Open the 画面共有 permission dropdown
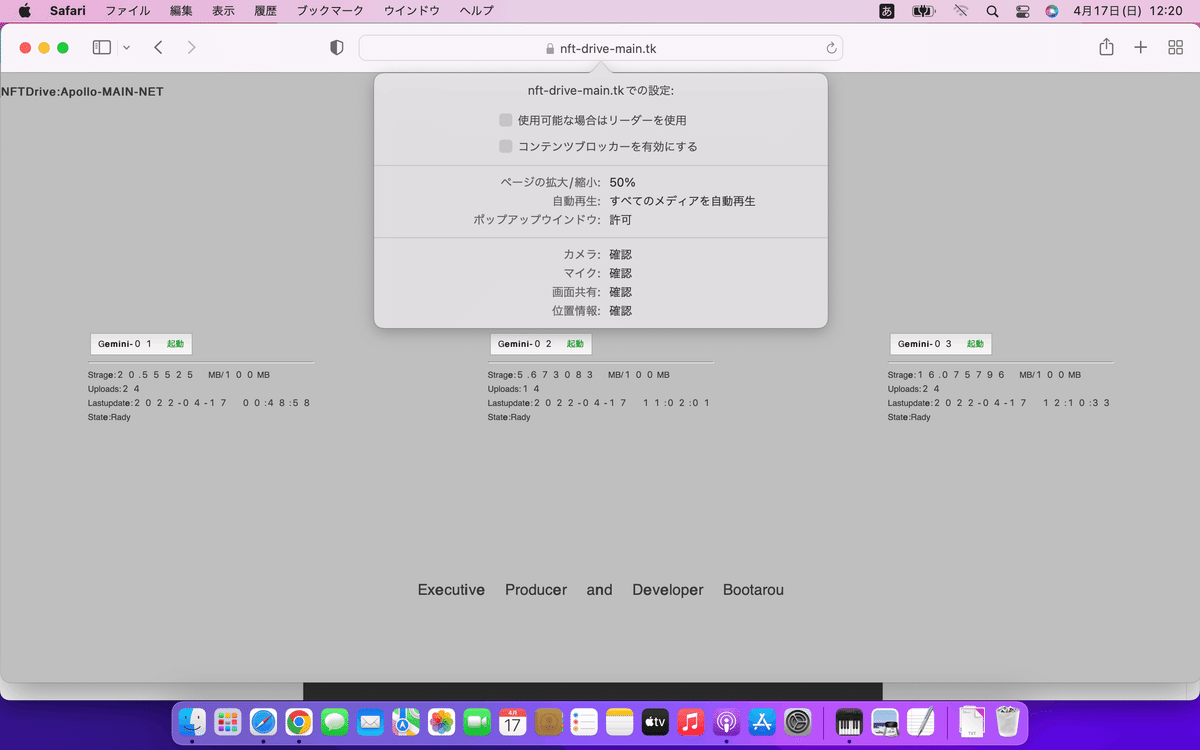Image resolution: width=1200 pixels, height=750 pixels. [x=621, y=292]
